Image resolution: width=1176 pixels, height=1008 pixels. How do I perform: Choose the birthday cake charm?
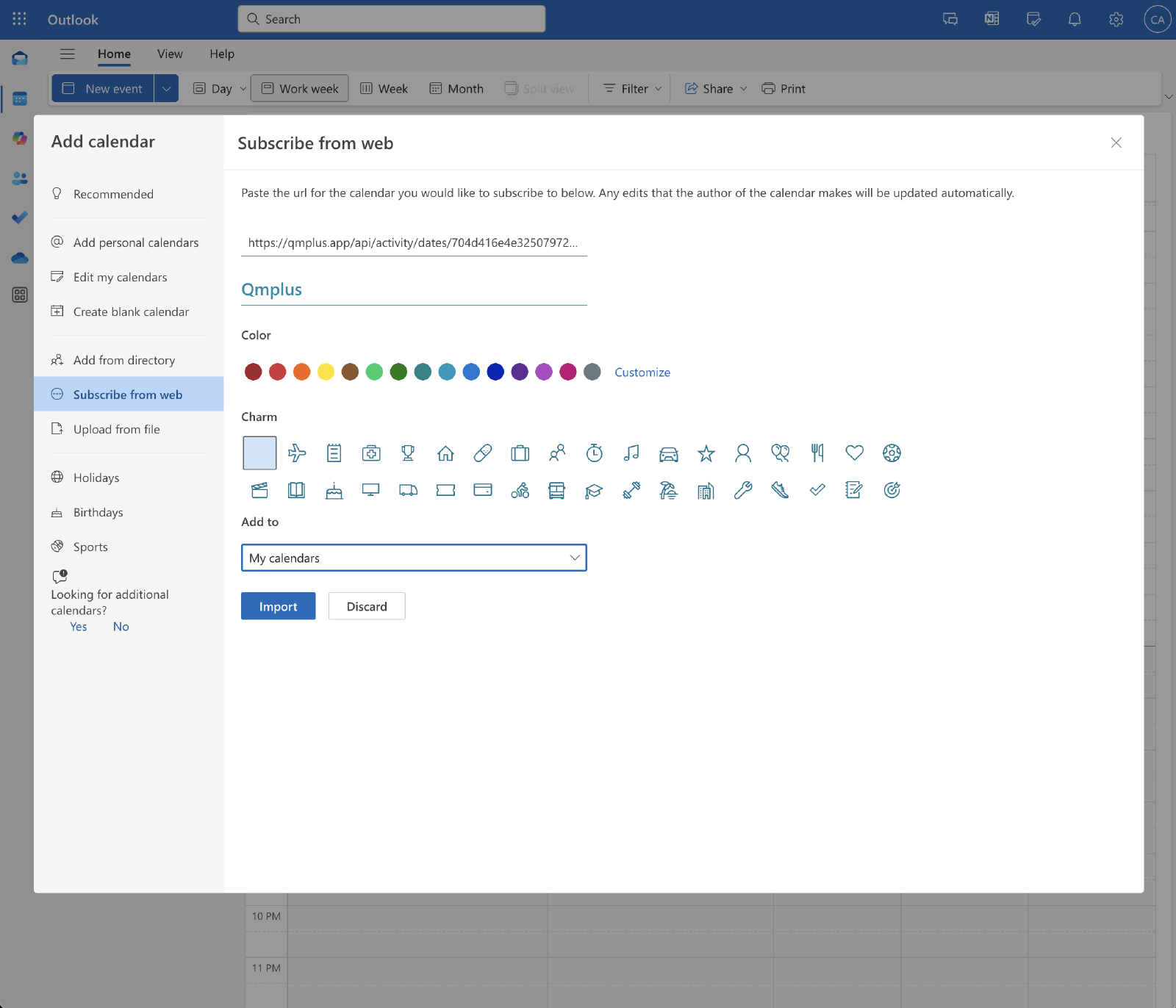[x=334, y=491]
